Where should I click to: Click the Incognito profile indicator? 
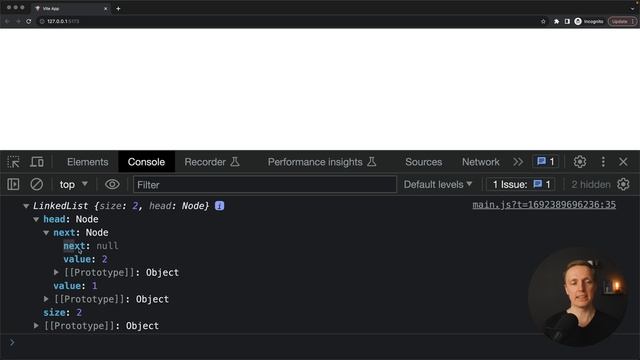589,21
